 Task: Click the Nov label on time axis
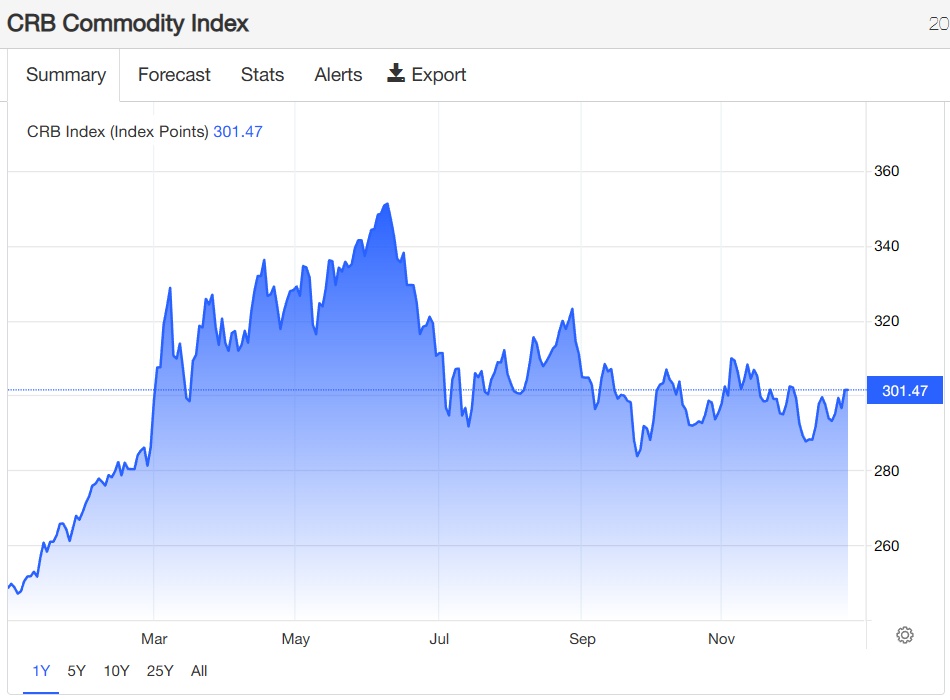pyautogui.click(x=722, y=639)
